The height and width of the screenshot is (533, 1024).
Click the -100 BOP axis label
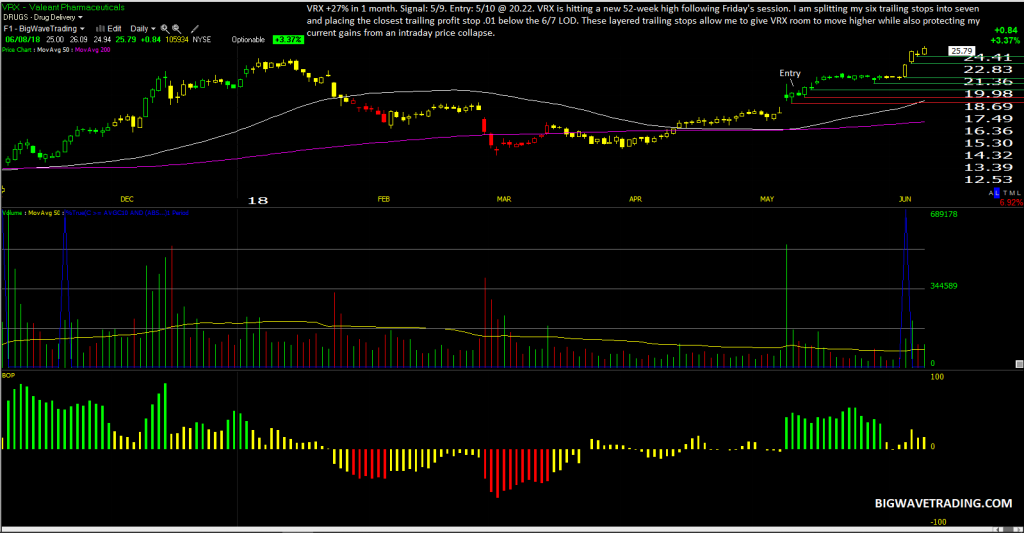coord(938,522)
